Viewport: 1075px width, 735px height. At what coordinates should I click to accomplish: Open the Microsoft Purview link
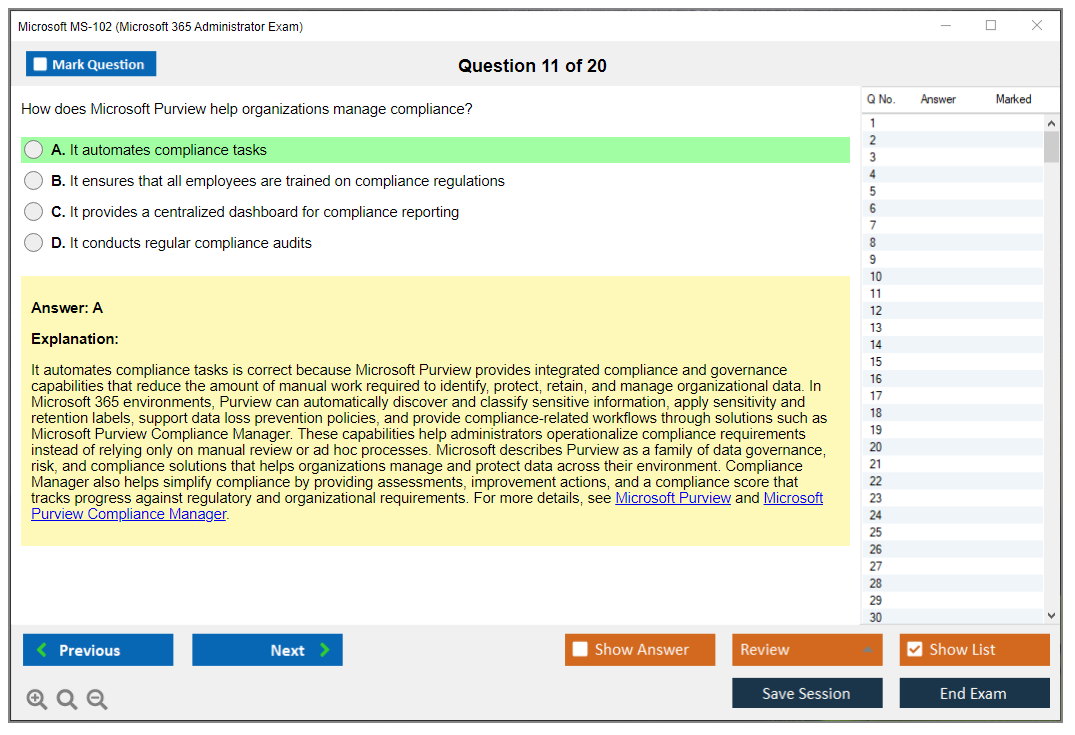[x=673, y=498]
